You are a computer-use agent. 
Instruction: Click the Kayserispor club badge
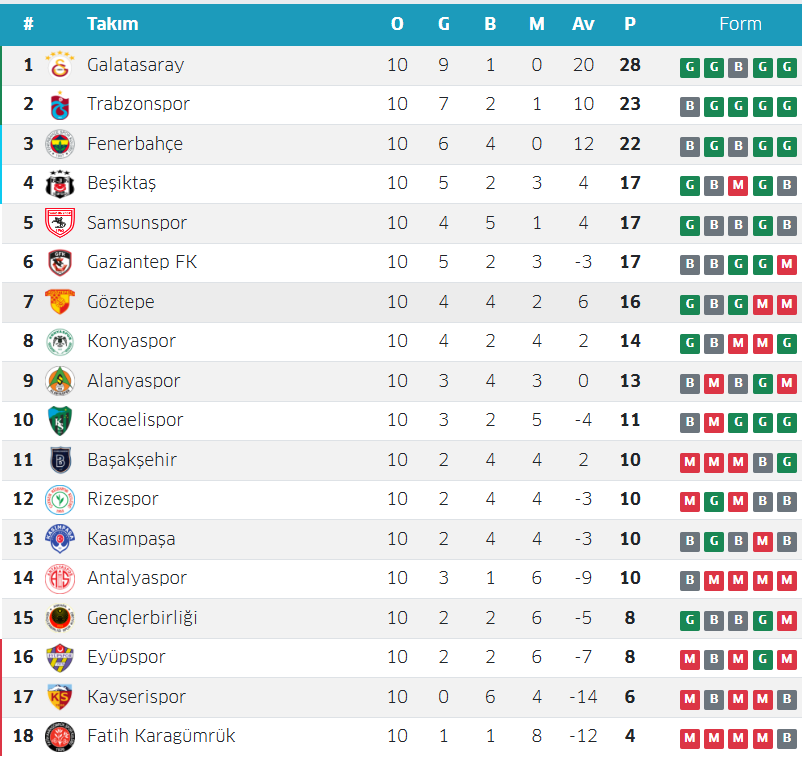tap(60, 697)
